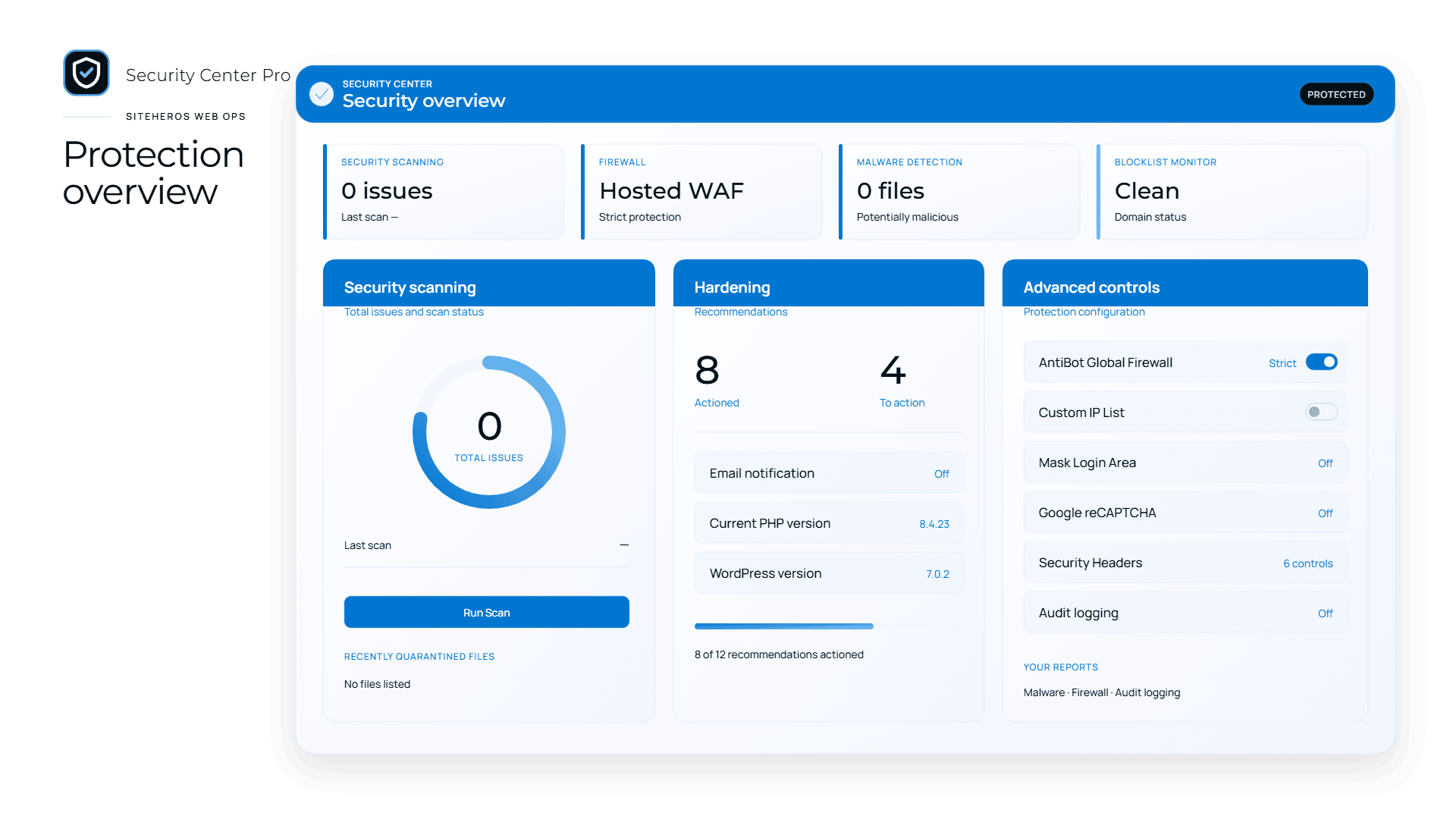Click the Malware · Firewall · Audit logging reports text
1456x819 pixels.
[x=1101, y=692]
